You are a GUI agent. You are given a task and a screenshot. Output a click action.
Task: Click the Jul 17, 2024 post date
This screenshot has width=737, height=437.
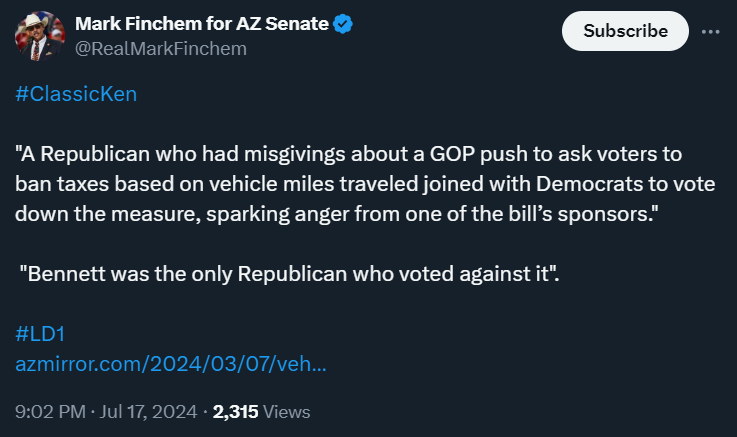149,412
